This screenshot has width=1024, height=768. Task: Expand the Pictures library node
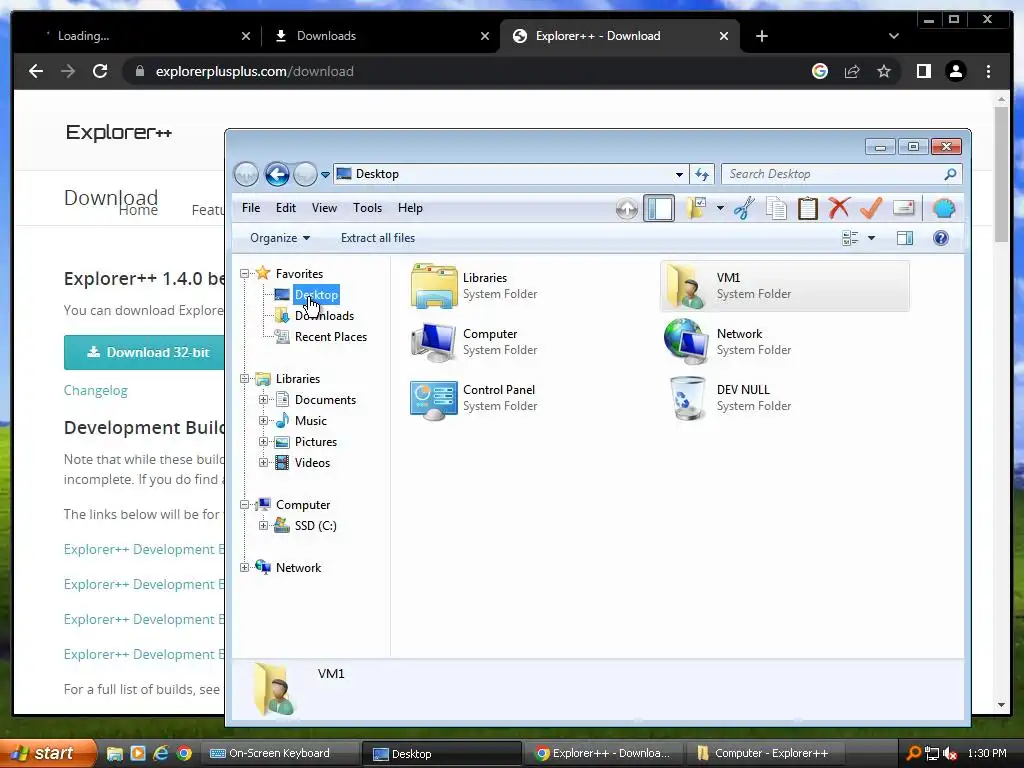point(263,441)
